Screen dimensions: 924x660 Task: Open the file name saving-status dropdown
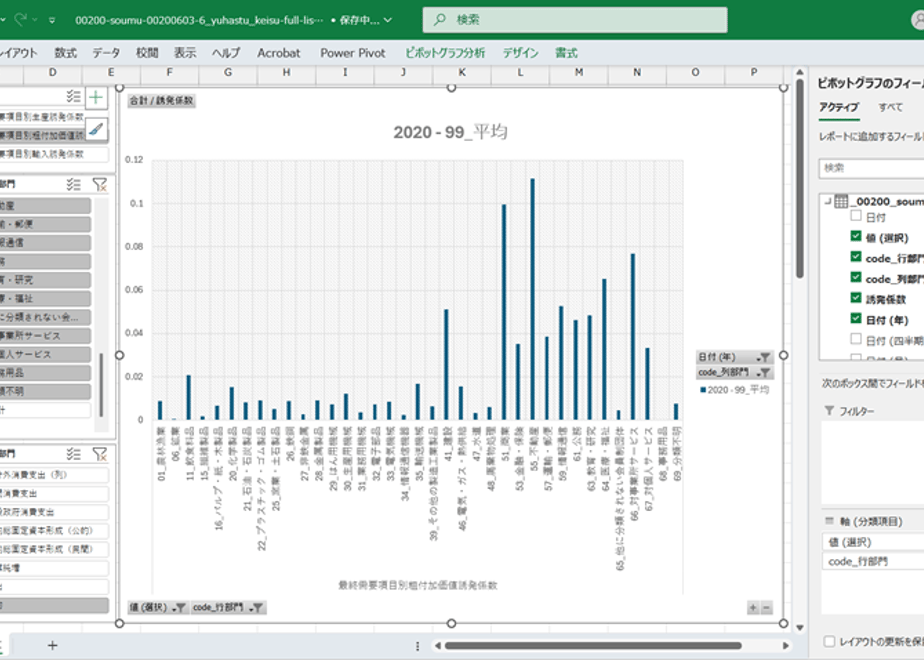(388, 20)
